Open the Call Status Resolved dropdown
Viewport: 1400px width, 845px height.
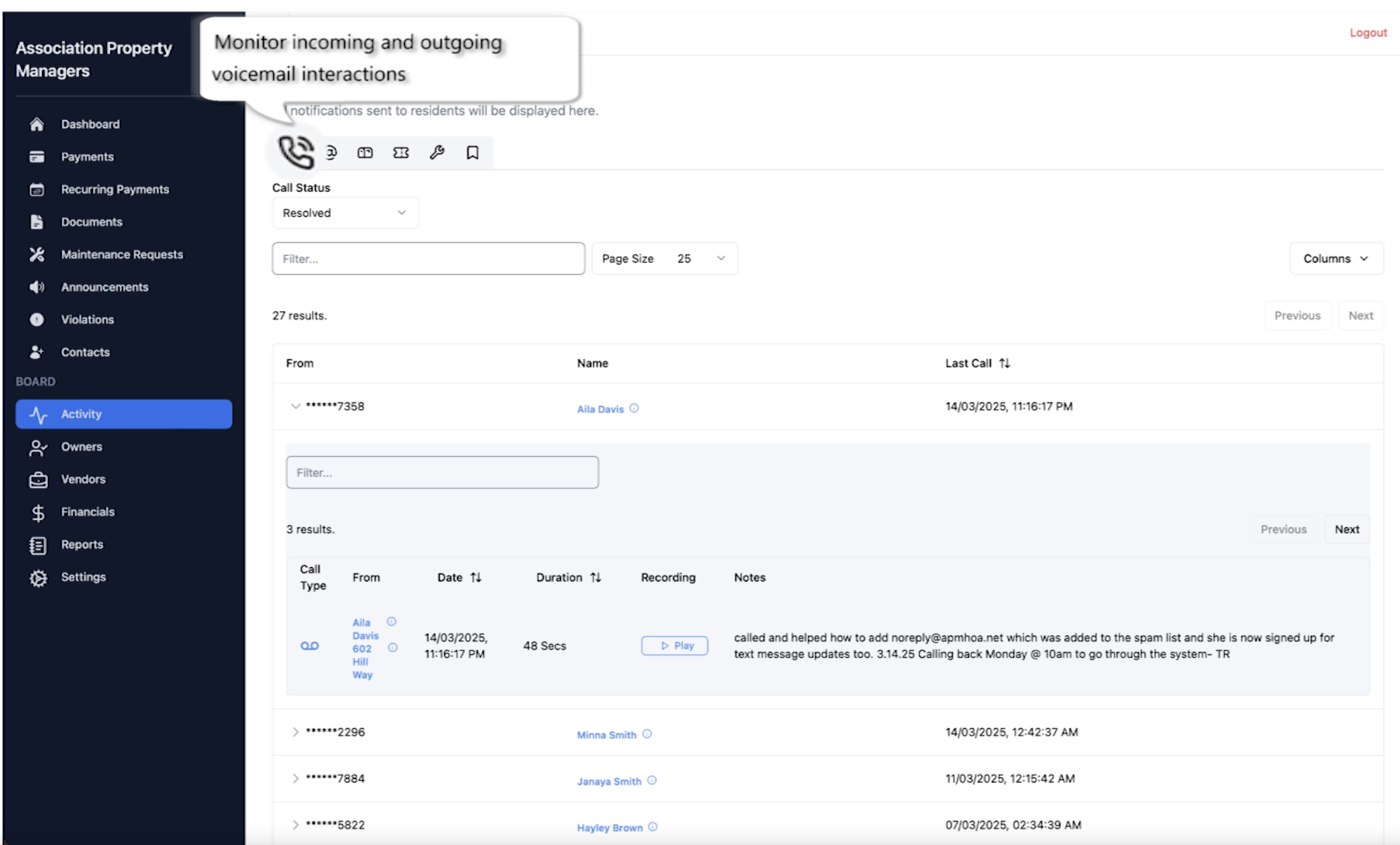345,213
